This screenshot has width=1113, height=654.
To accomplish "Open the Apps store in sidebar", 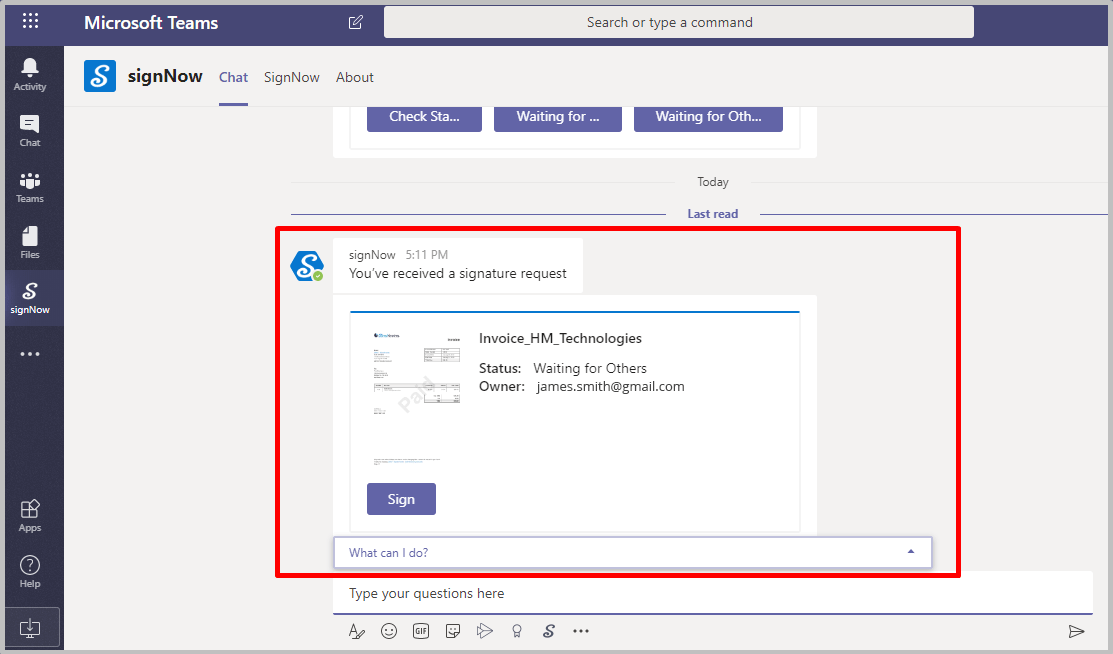I will click(30, 516).
